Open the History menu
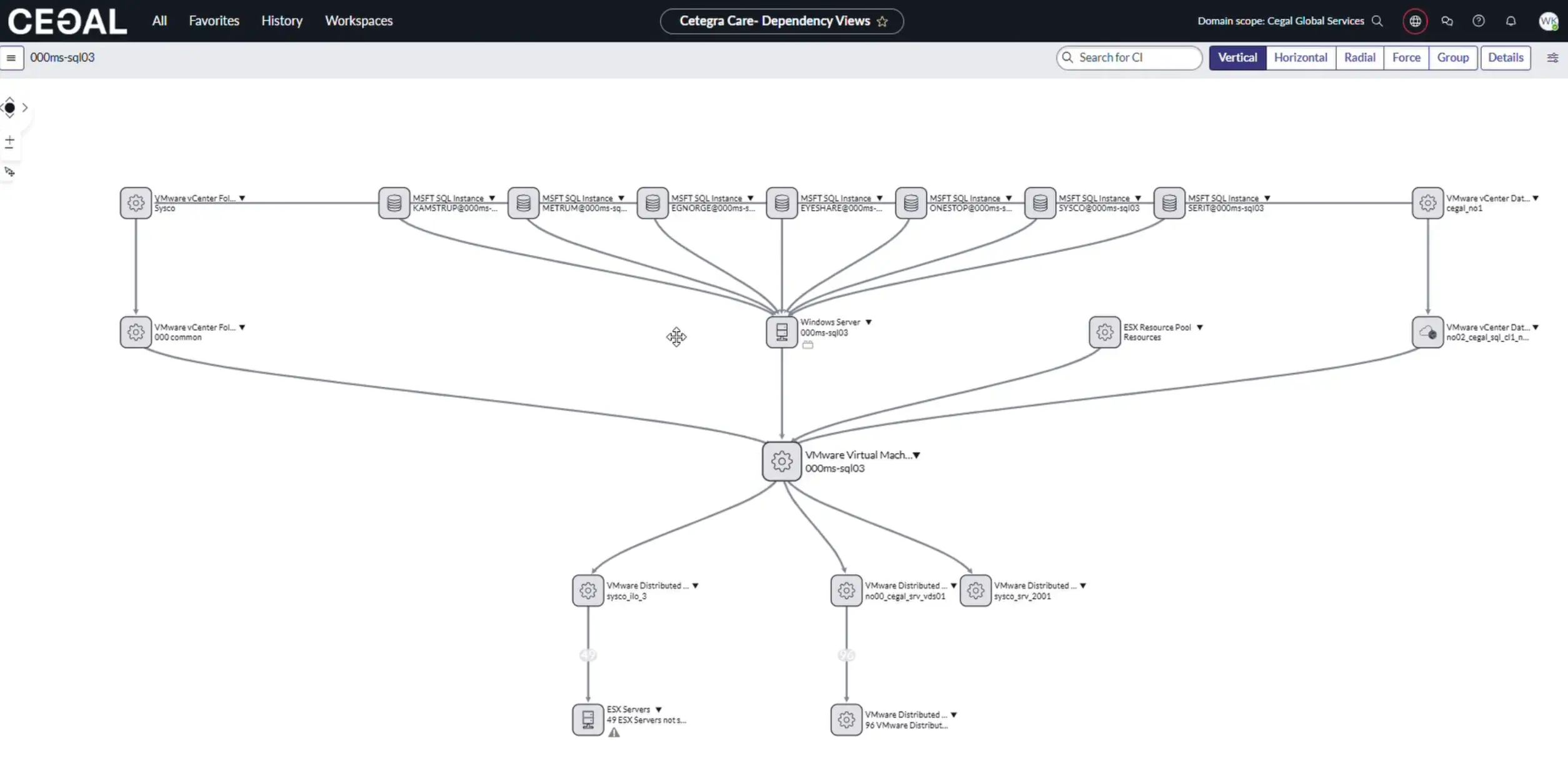 point(281,21)
